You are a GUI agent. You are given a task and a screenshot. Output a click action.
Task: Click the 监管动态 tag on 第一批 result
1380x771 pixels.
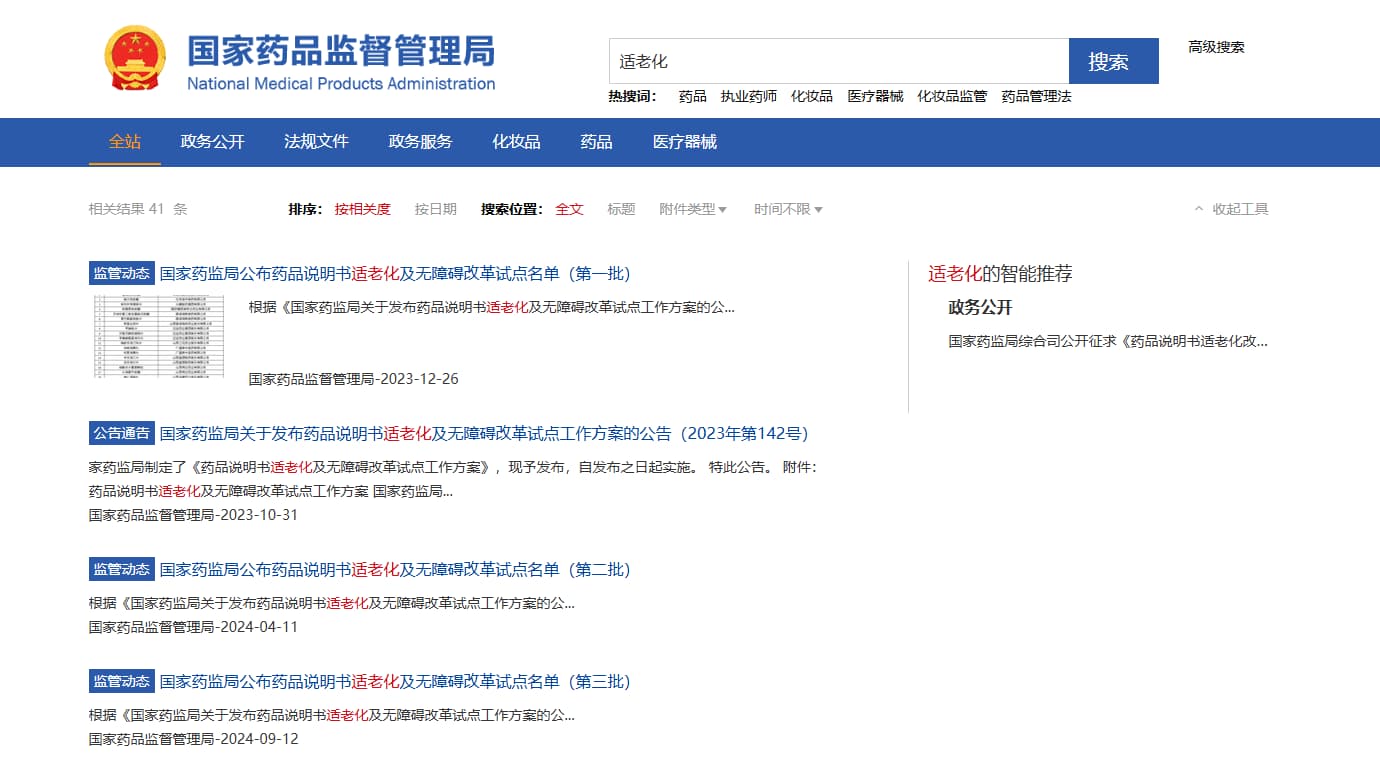122,274
